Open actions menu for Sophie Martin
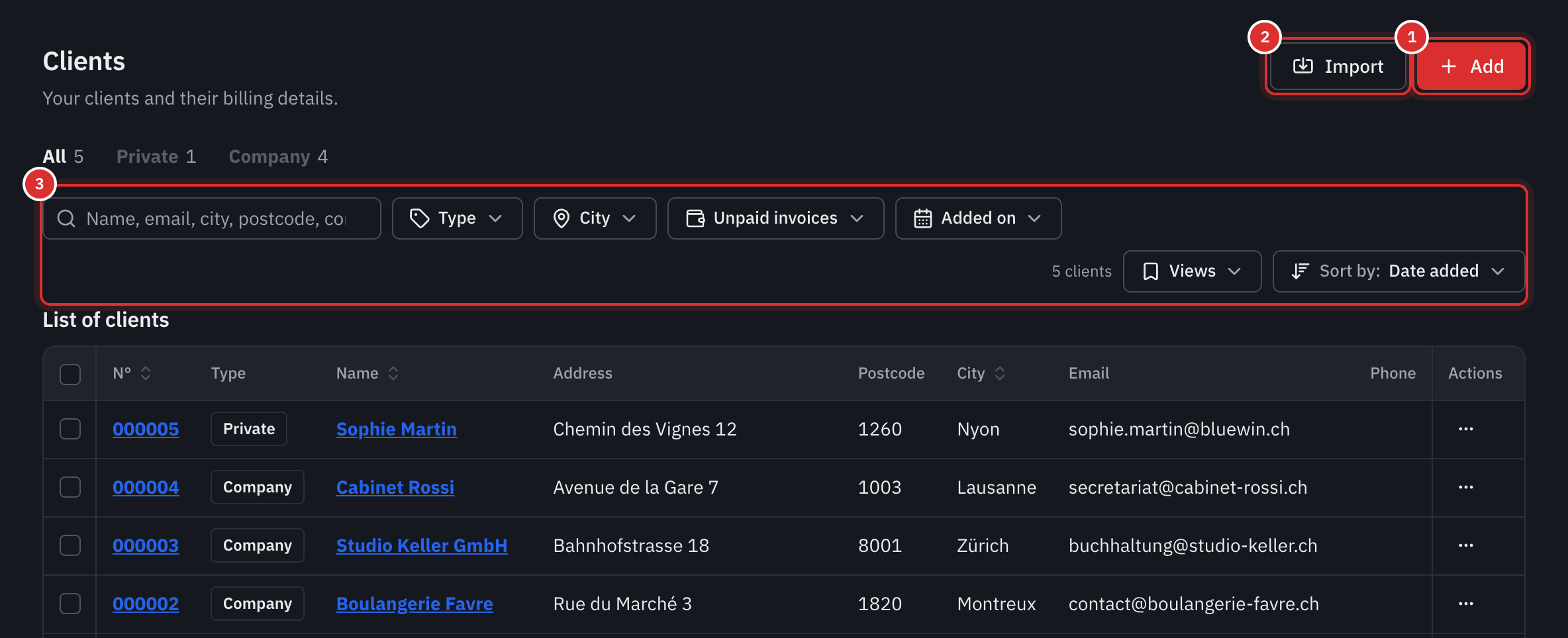1568x638 pixels. pyautogui.click(x=1466, y=429)
